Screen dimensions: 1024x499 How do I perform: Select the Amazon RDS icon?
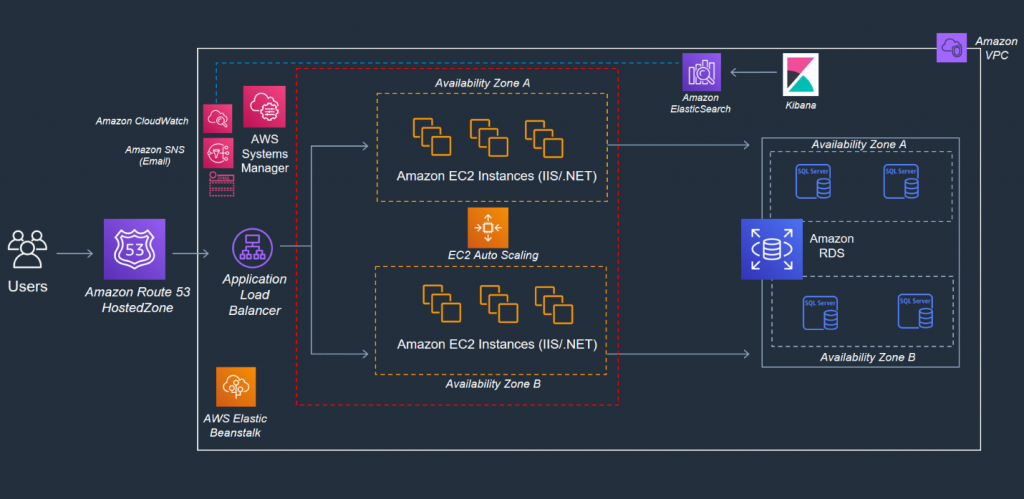pyautogui.click(x=771, y=249)
